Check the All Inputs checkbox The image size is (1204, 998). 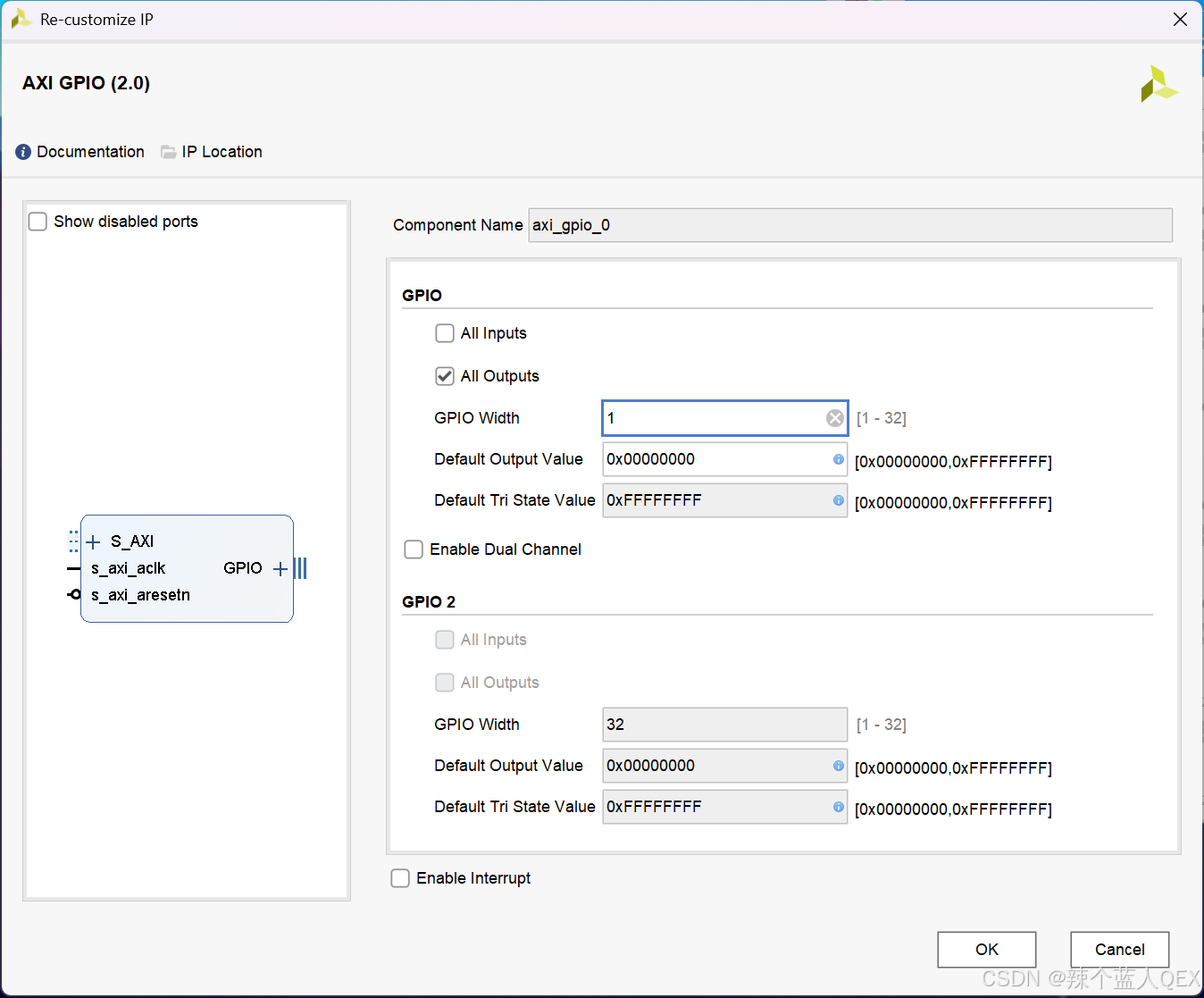tap(444, 332)
